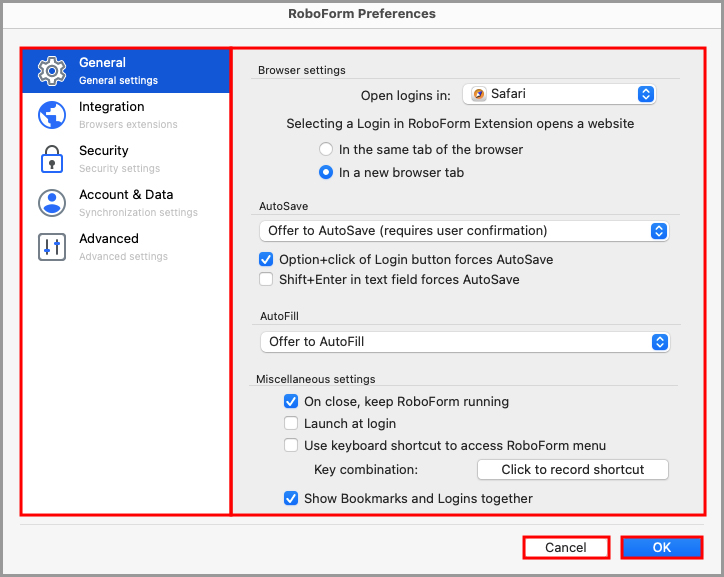Click the 'RoboForm Preferences' window title
This screenshot has width=724, height=577.
362,14
